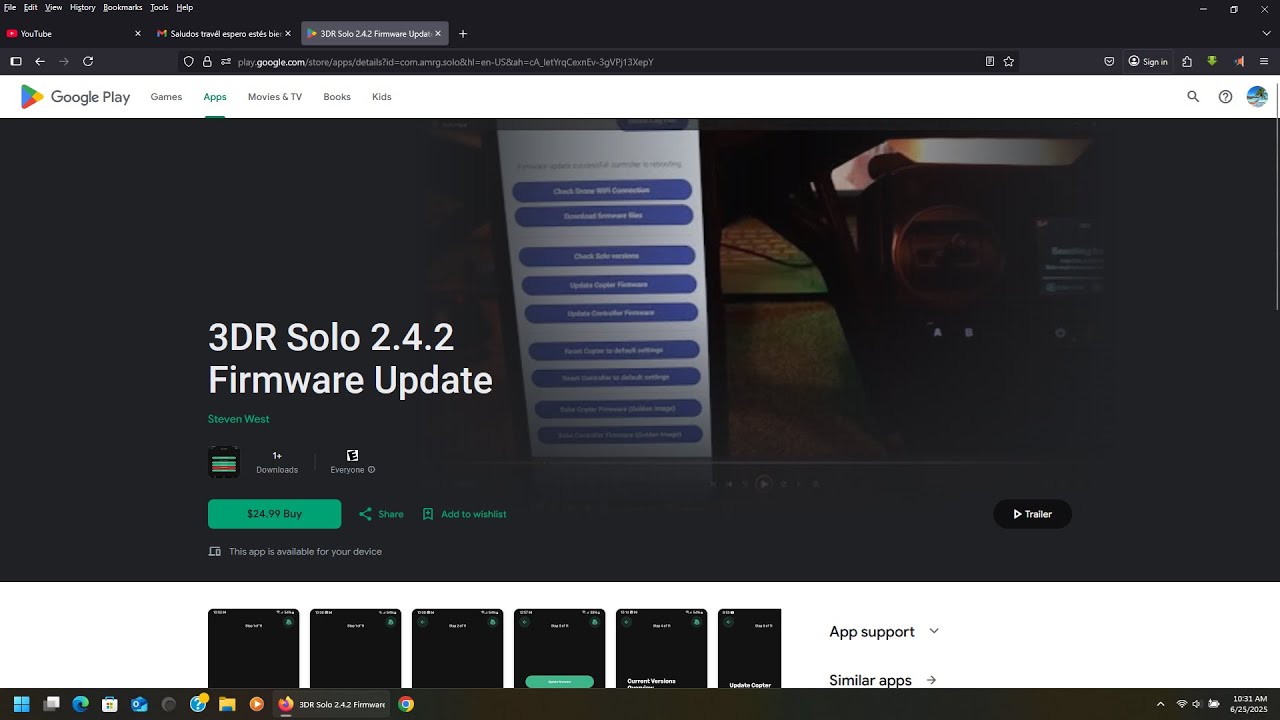Open Firefox extensions puzzle icon
Viewport: 1280px width, 720px height.
tap(1187, 61)
